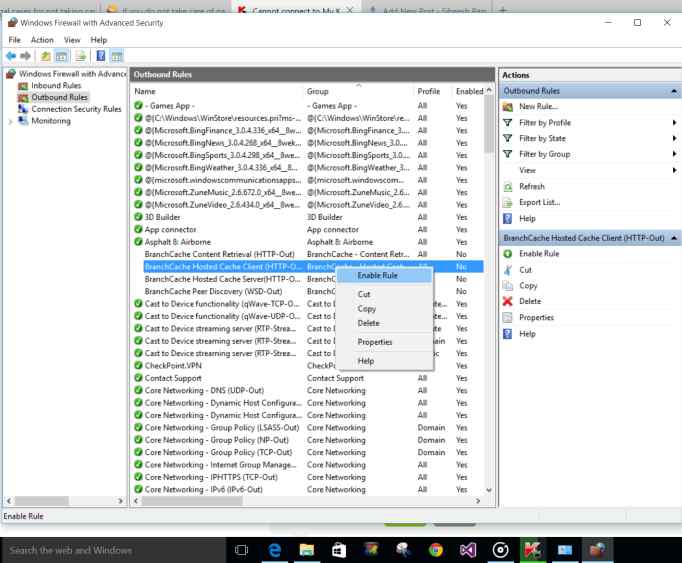Select the Contact Support rule row

(309, 378)
